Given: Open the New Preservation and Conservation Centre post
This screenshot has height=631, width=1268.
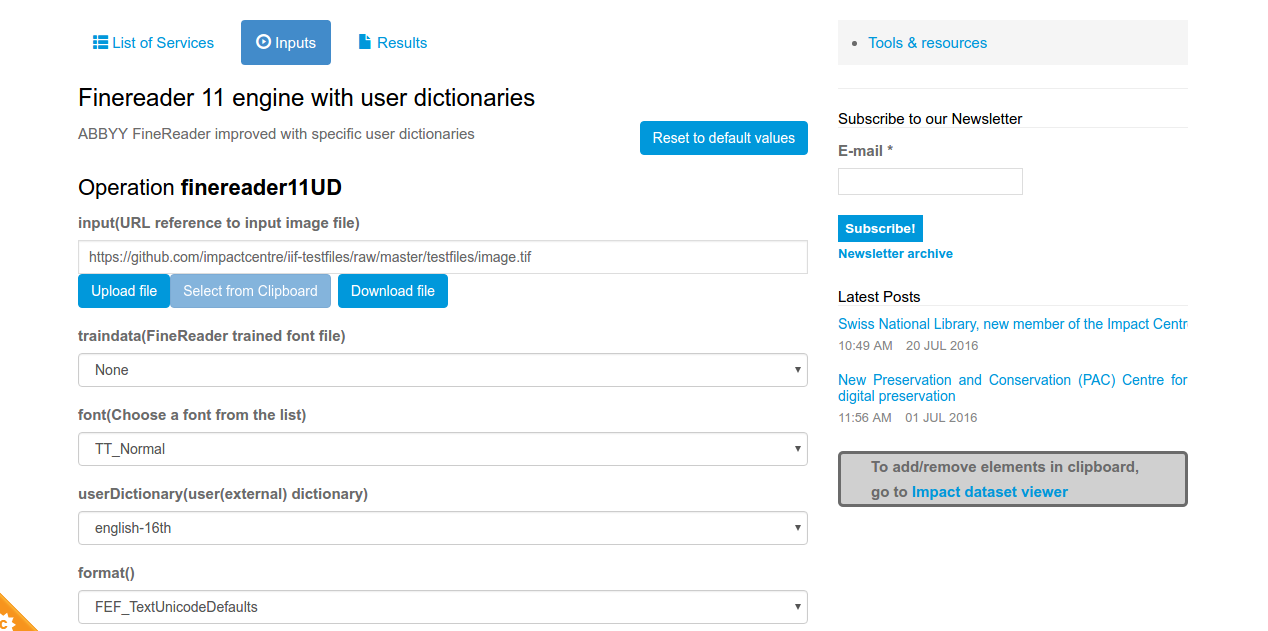Looking at the screenshot, I should coord(1012,388).
